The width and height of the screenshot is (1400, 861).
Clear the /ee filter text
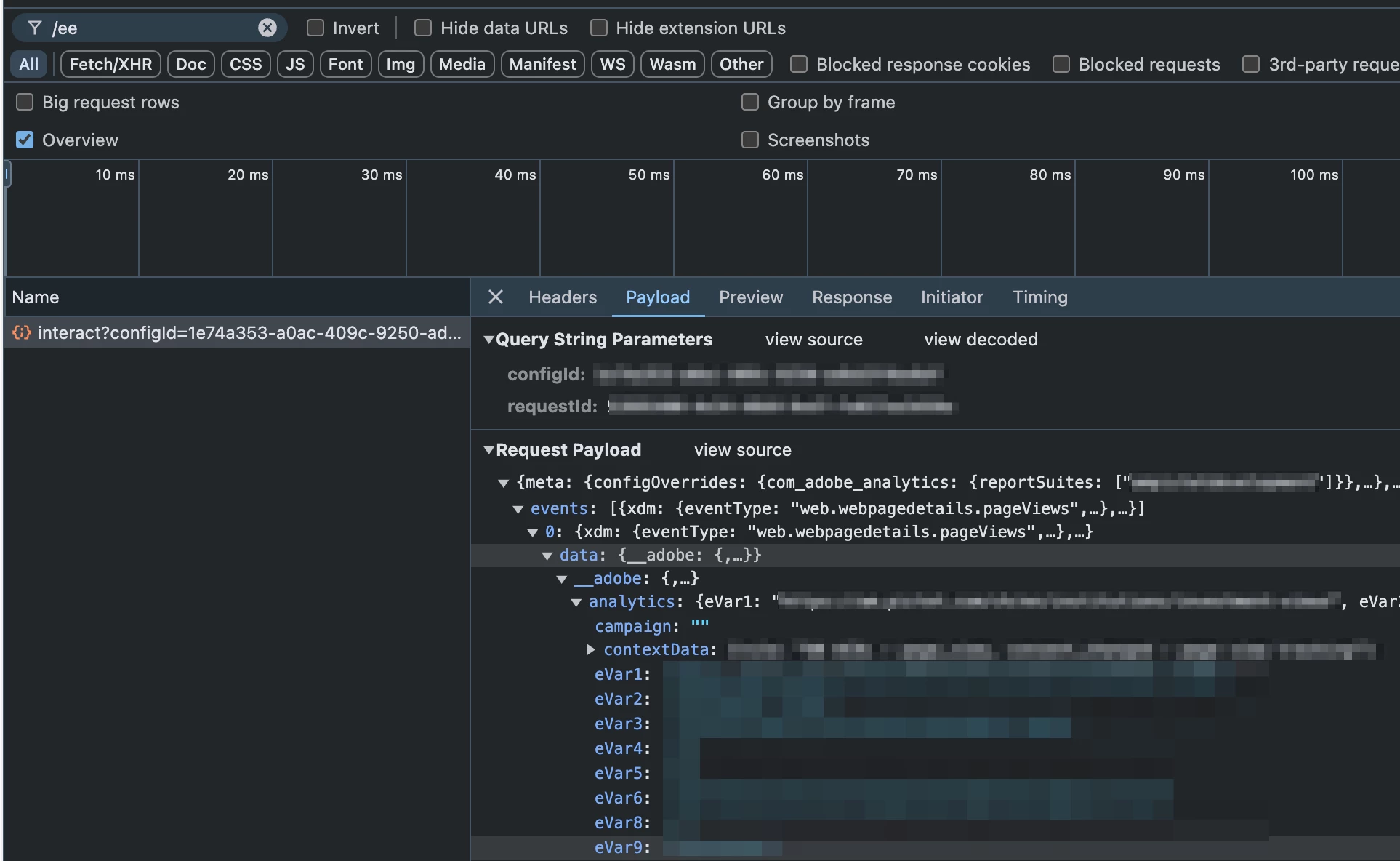(267, 28)
